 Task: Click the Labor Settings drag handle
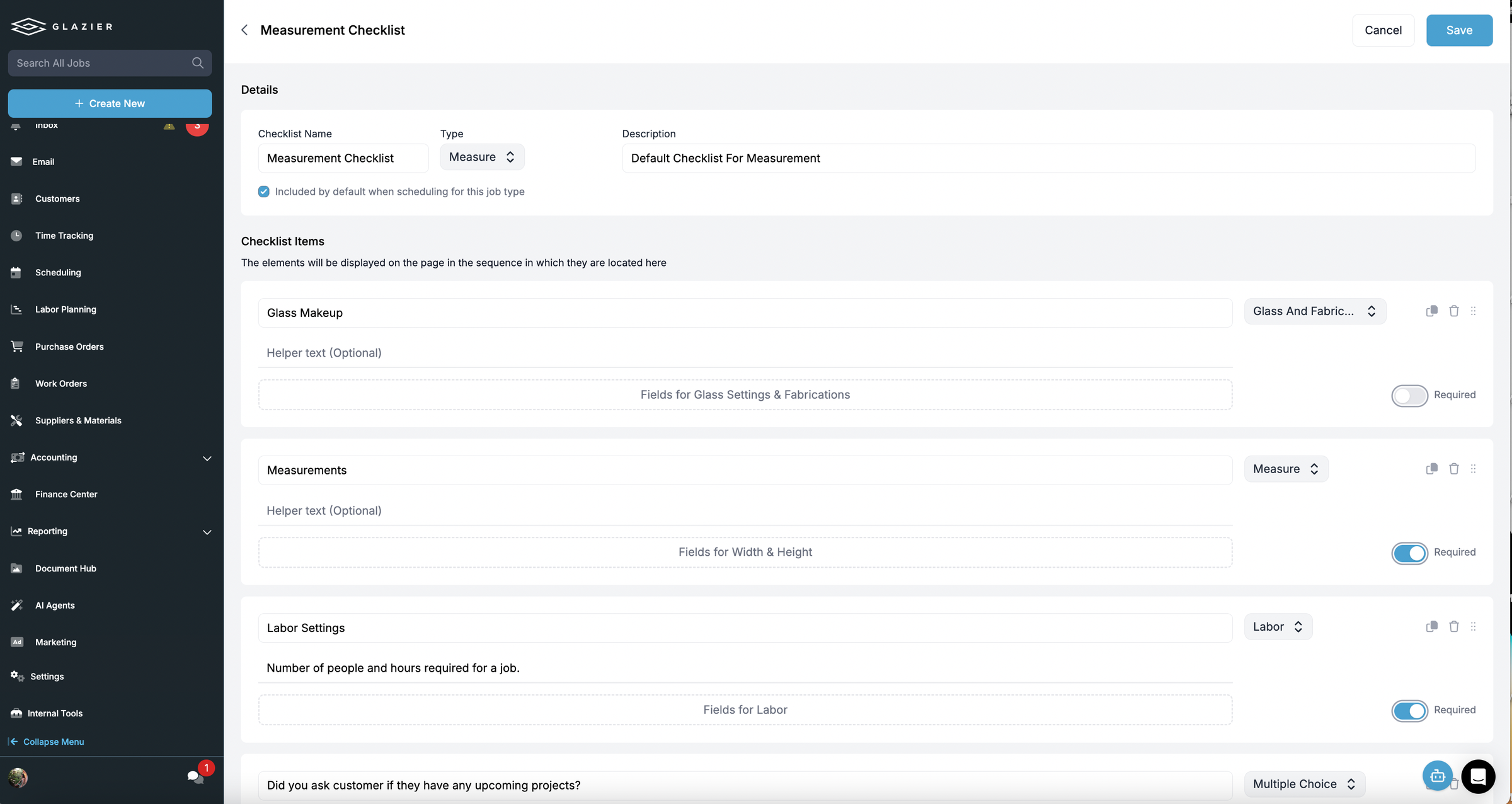pos(1473,626)
